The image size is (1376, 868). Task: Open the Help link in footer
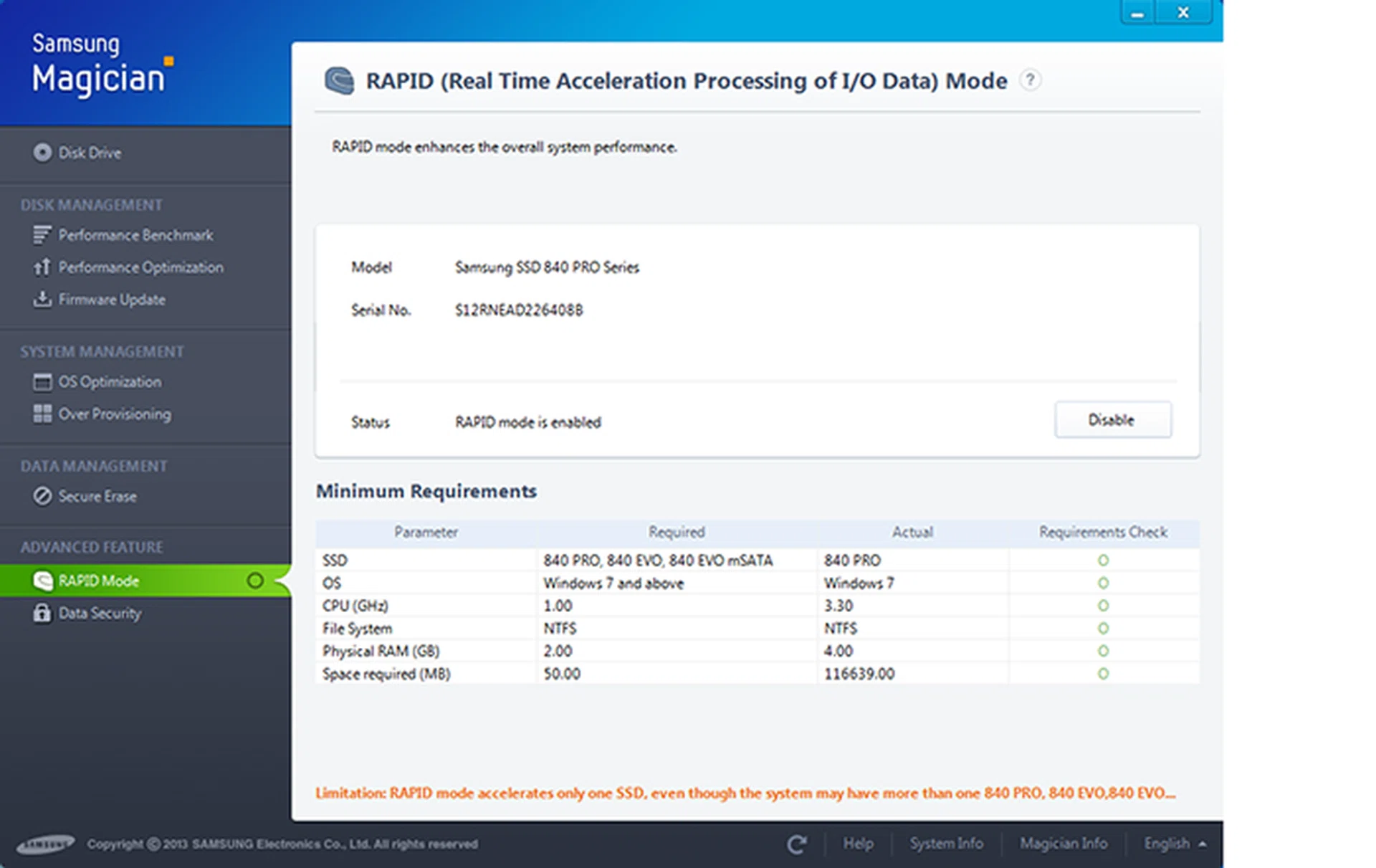tap(858, 844)
